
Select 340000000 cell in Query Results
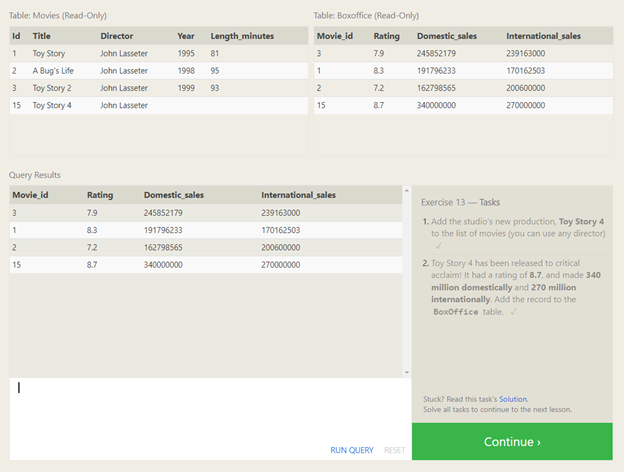pos(167,265)
